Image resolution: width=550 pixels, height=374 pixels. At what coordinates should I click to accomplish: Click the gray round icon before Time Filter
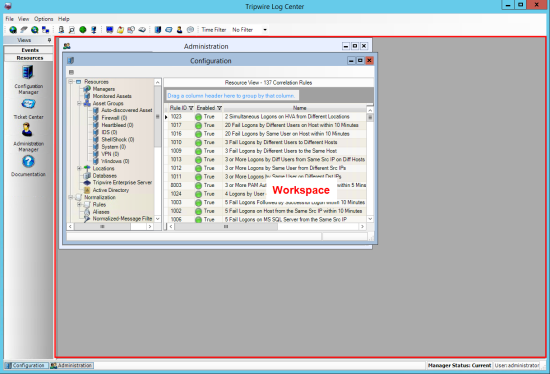190,30
